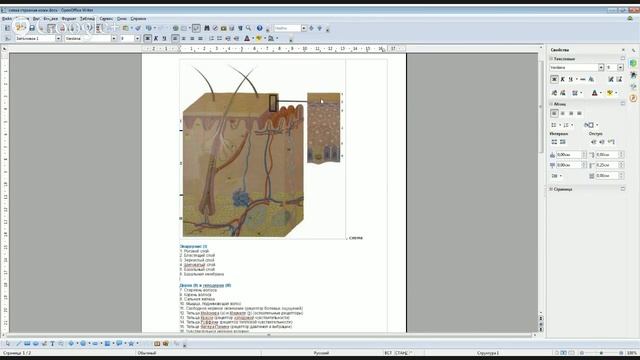Toggle centered alignment in formatting toolbar
The image size is (640, 360).
tap(184, 38)
